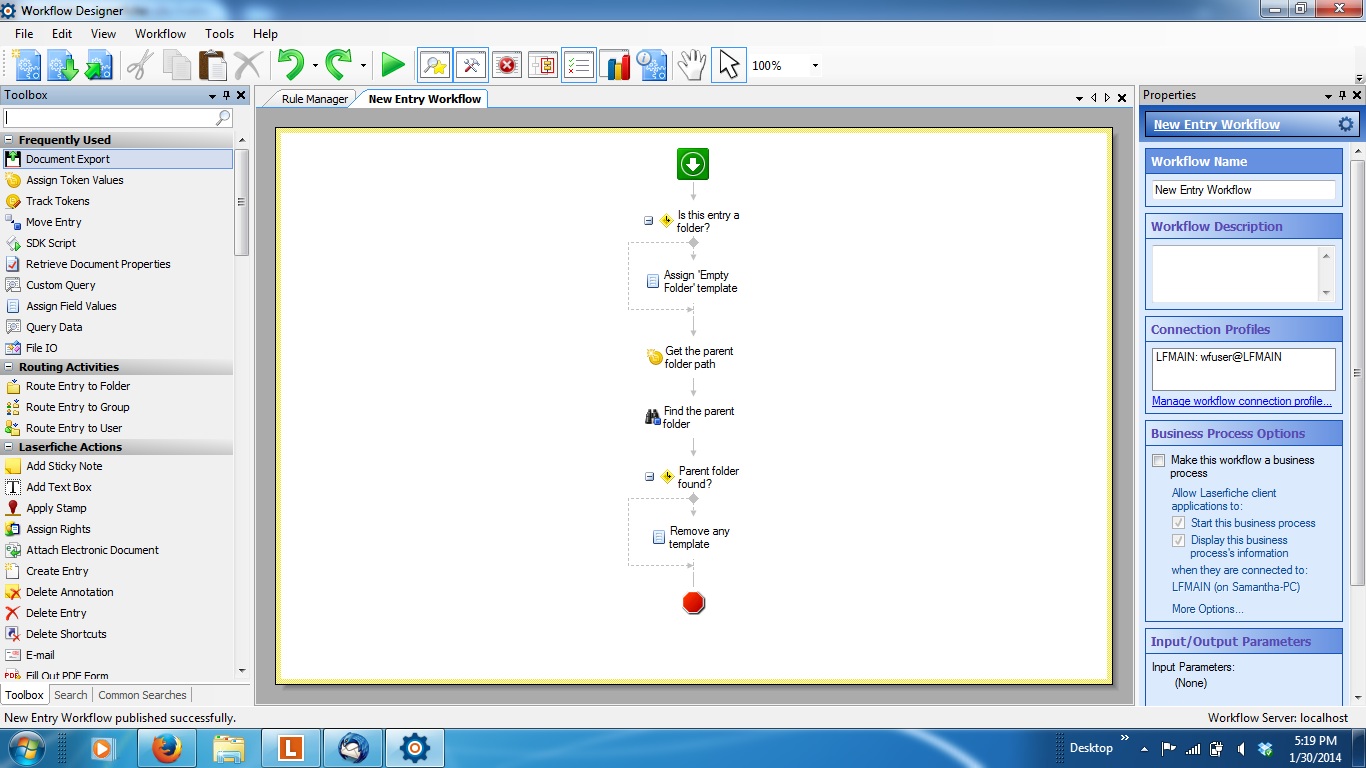This screenshot has width=1366, height=768.
Task: Click the Windows Start button
Action: [x=24, y=748]
